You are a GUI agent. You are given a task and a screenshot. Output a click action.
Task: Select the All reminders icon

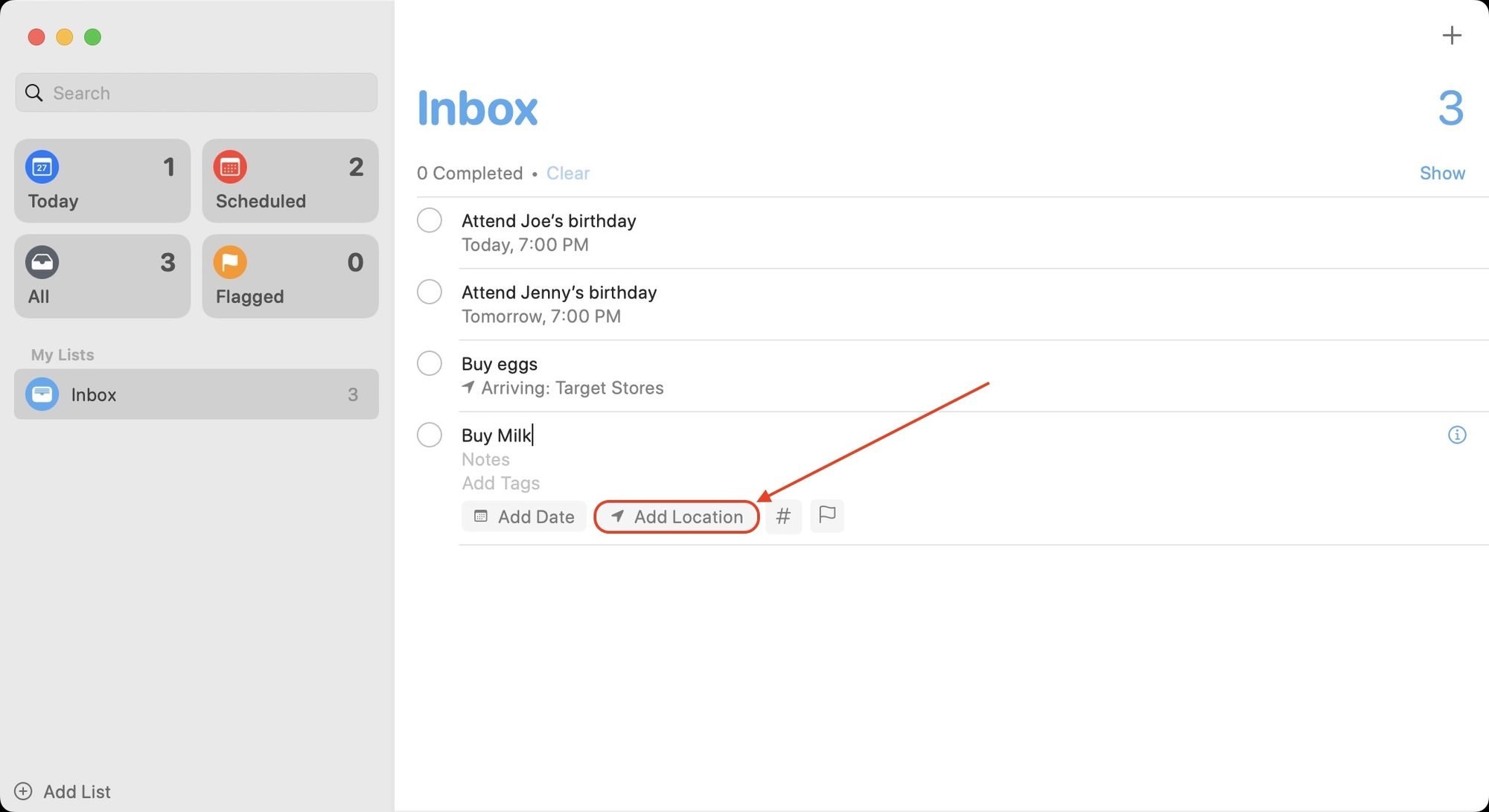(42, 262)
